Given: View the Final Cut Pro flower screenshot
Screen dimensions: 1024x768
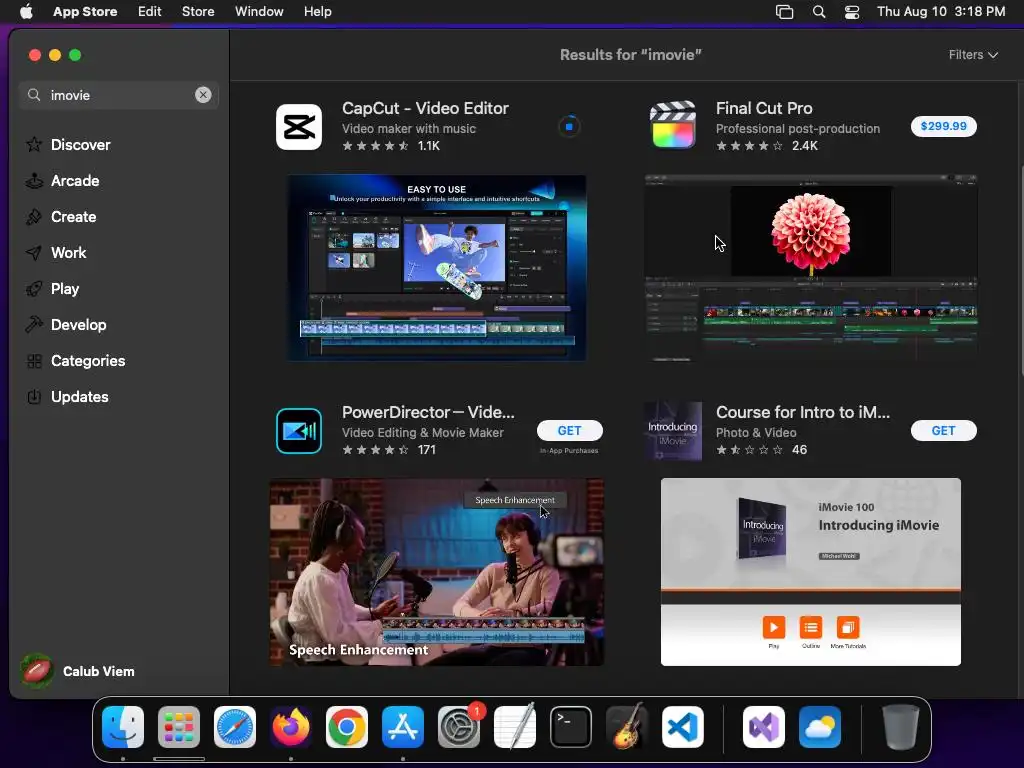Looking at the screenshot, I should tap(810, 268).
